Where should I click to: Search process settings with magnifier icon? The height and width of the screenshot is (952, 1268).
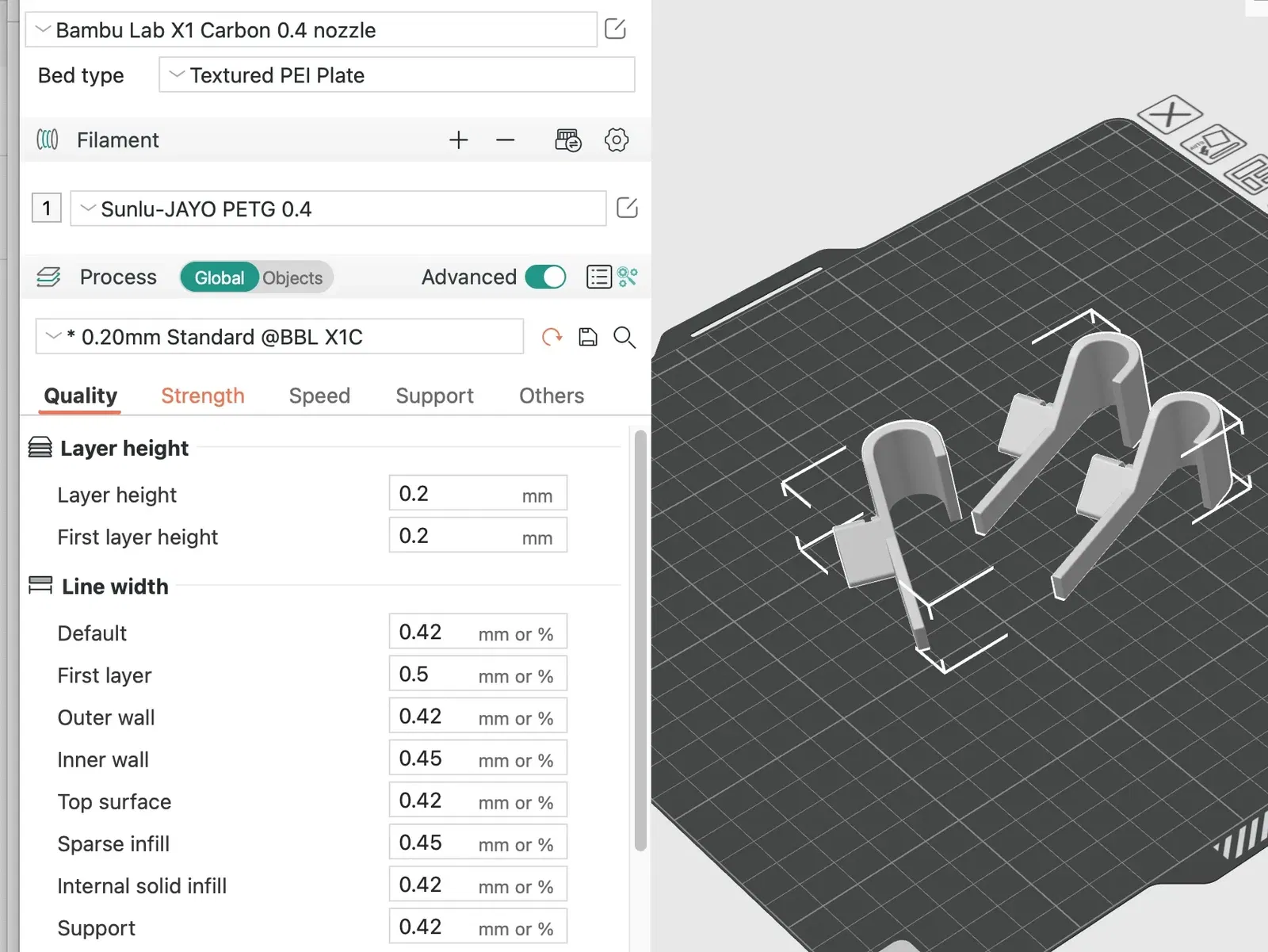pyautogui.click(x=624, y=337)
